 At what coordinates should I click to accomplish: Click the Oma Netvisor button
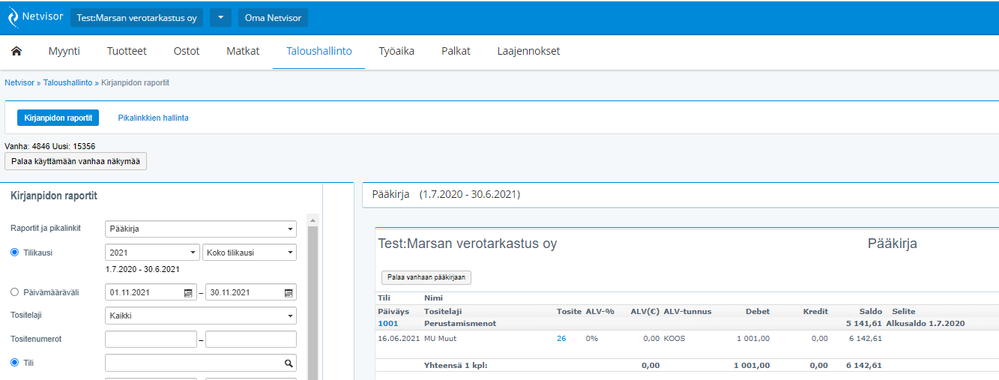click(x=273, y=18)
